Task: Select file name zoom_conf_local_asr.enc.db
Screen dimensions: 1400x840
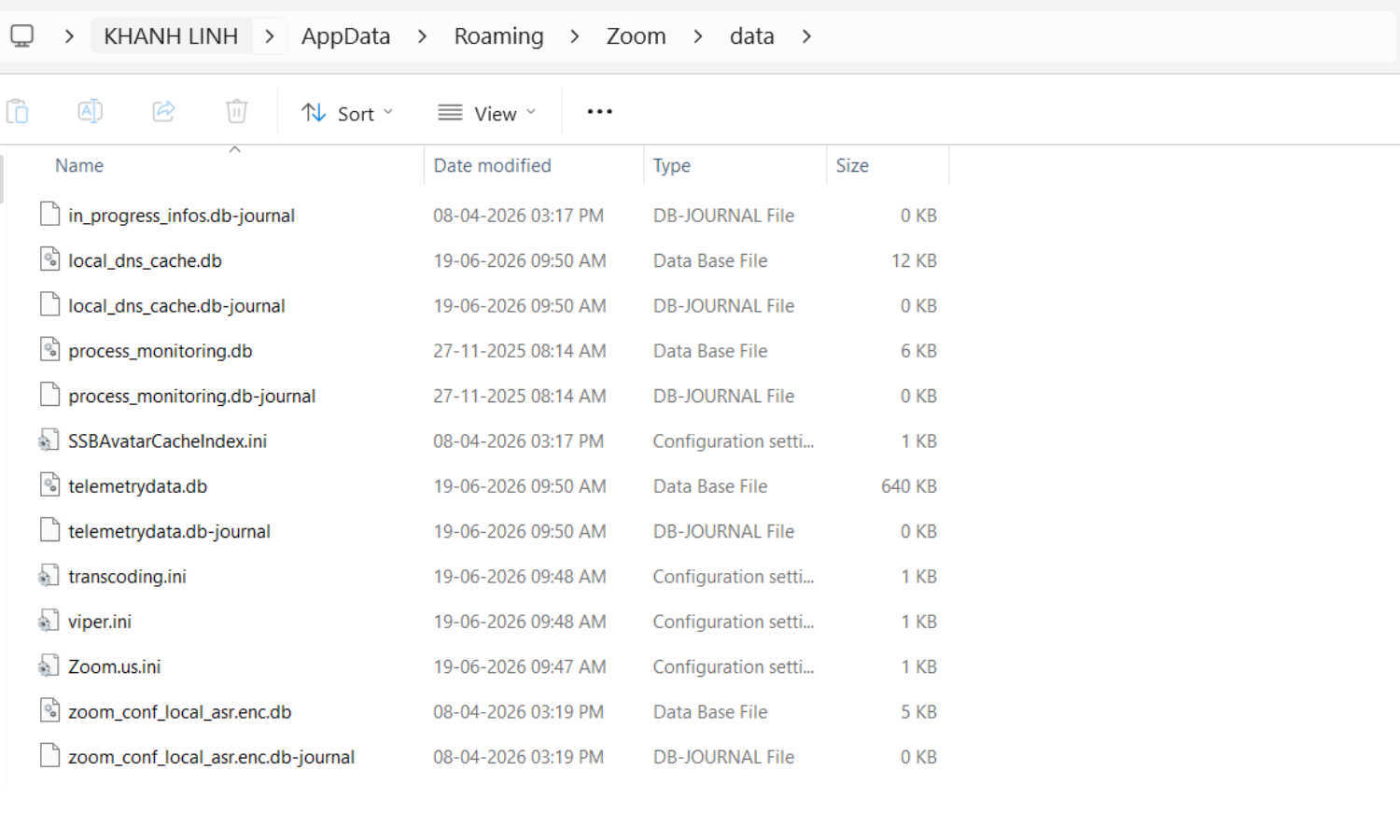Action: 179,712
